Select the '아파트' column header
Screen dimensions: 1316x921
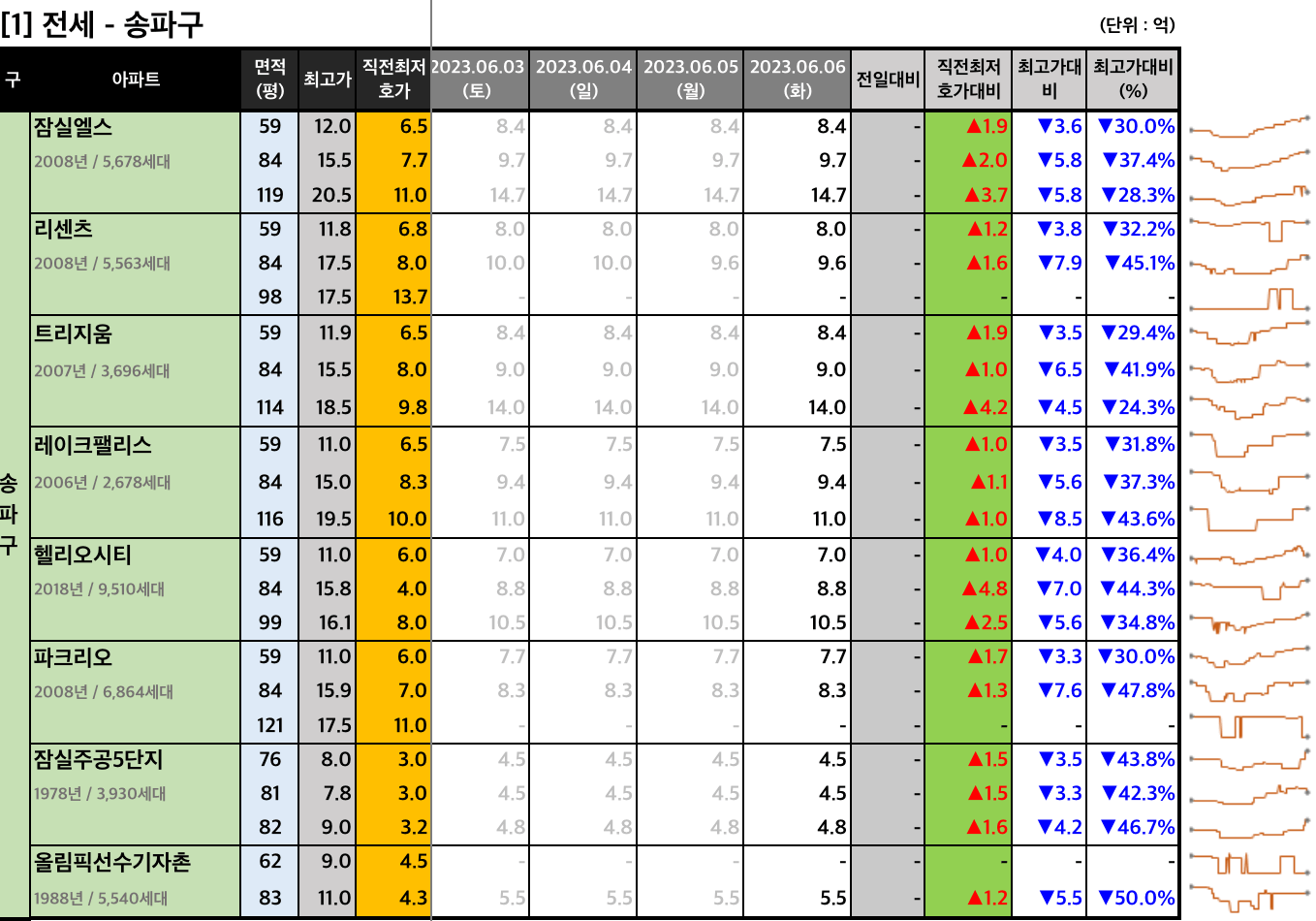pos(136,79)
